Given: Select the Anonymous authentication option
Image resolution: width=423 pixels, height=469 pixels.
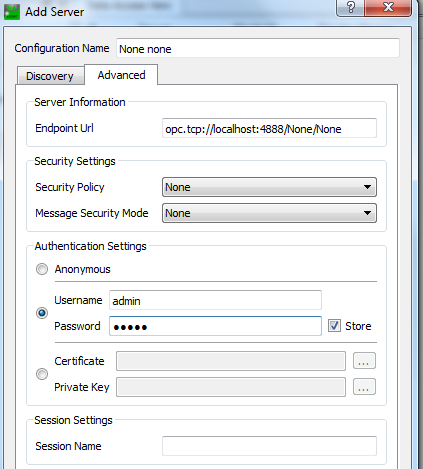Looking at the screenshot, I should 42,269.
